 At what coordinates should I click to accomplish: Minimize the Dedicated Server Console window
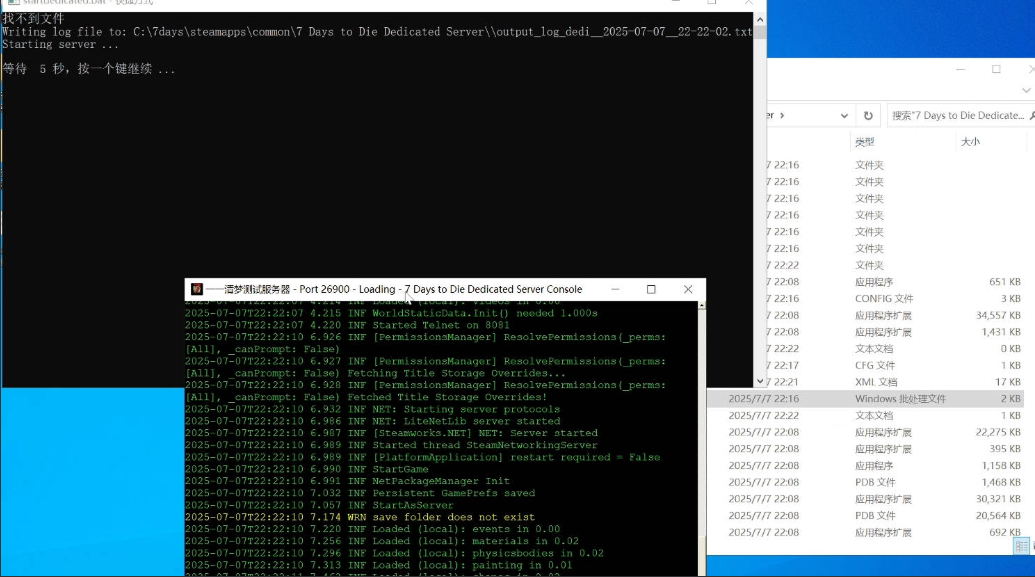pos(613,289)
